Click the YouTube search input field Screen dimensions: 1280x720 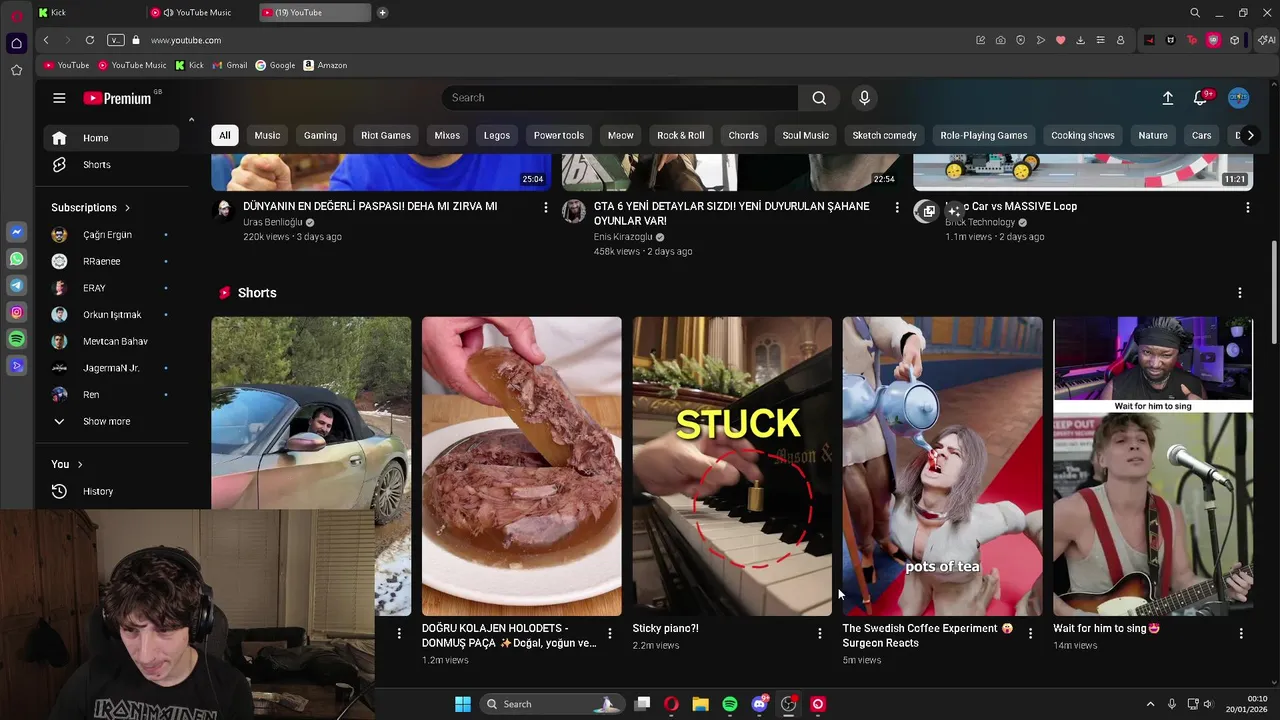(x=620, y=98)
